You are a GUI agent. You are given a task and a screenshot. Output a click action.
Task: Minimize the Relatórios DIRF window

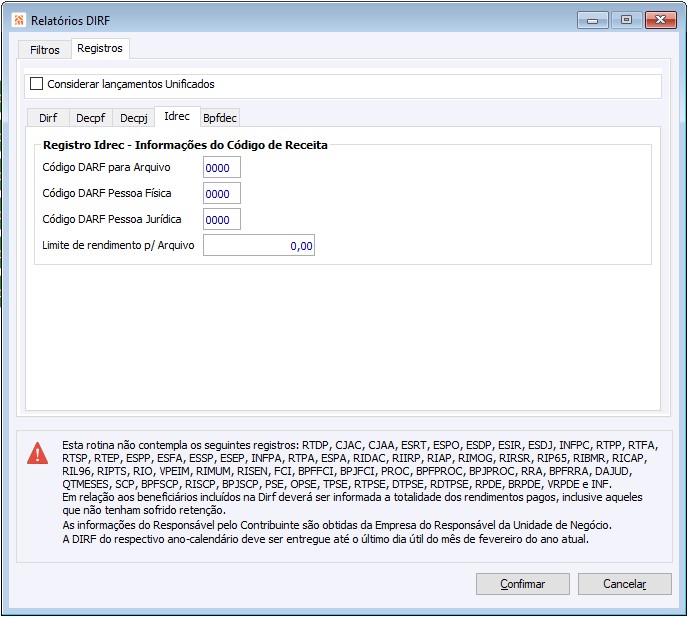[593, 20]
